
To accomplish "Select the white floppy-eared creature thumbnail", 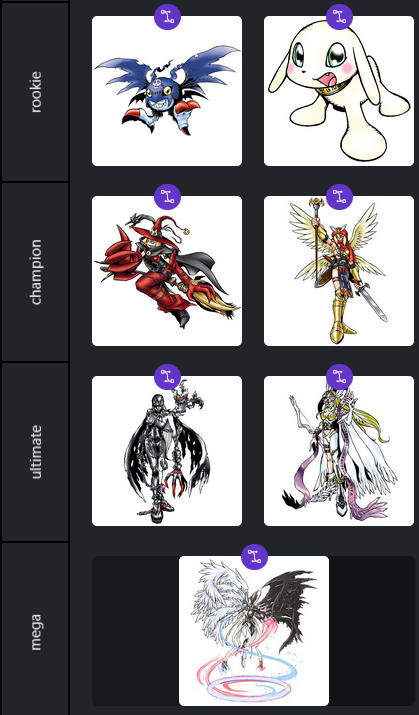I will [339, 91].
